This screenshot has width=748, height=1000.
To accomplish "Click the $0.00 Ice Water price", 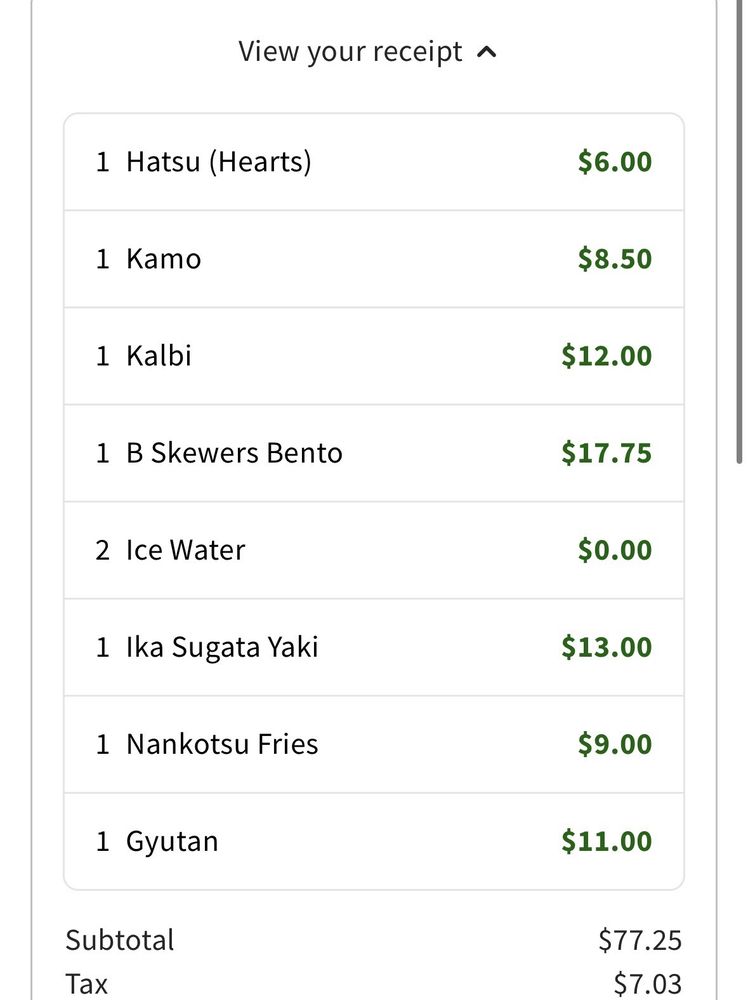I will pos(614,550).
